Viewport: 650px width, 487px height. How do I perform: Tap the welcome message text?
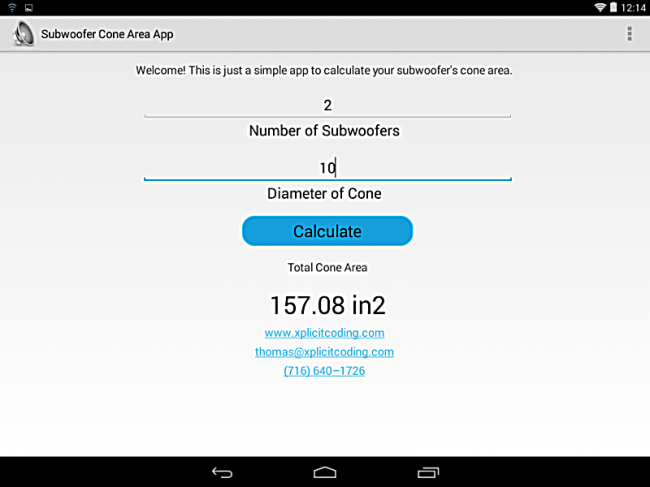(324, 71)
